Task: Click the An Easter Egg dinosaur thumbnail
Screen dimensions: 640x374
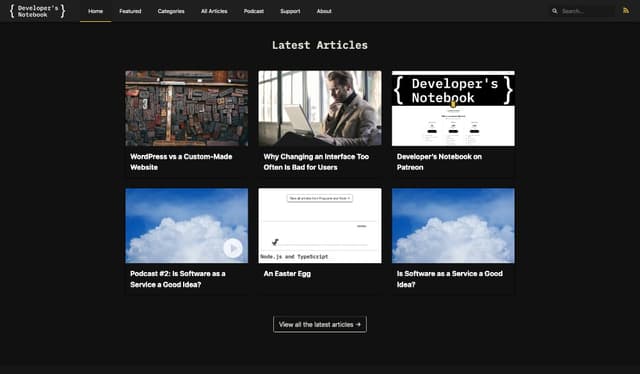Action: [x=320, y=225]
